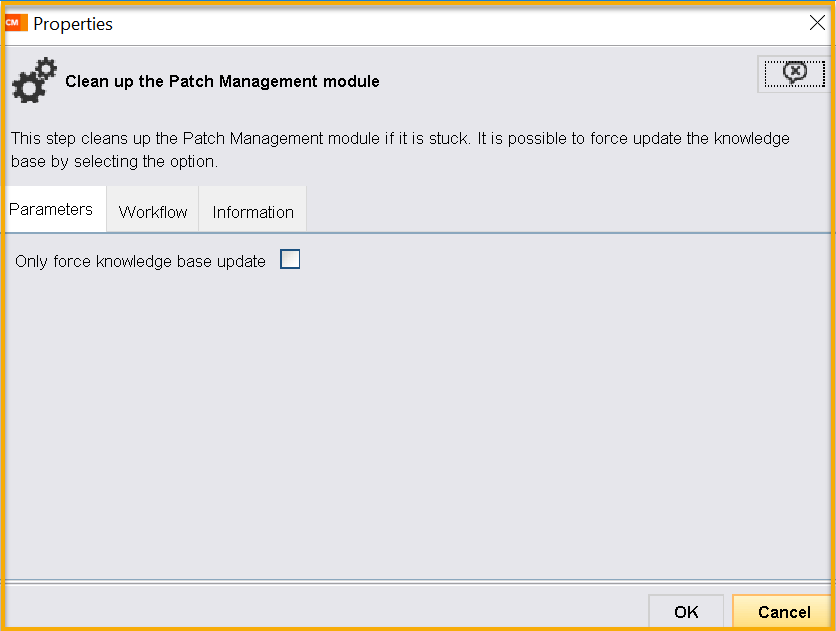Click the "Only force knowledge base update" label
This screenshot has height=631, width=836.
pos(141,261)
